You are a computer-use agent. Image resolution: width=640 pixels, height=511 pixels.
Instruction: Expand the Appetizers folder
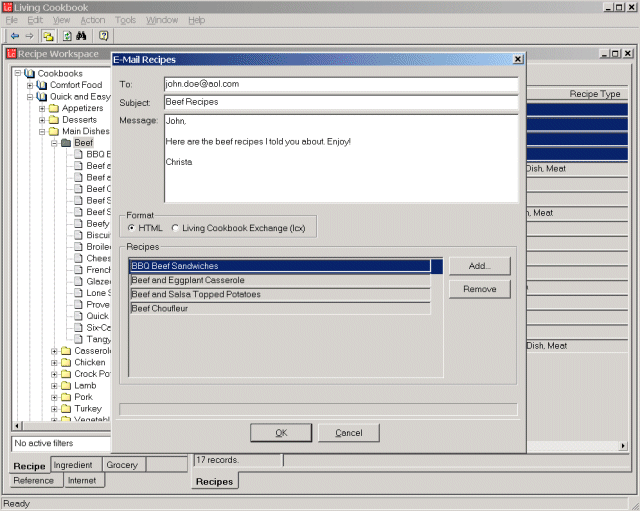pos(42,109)
